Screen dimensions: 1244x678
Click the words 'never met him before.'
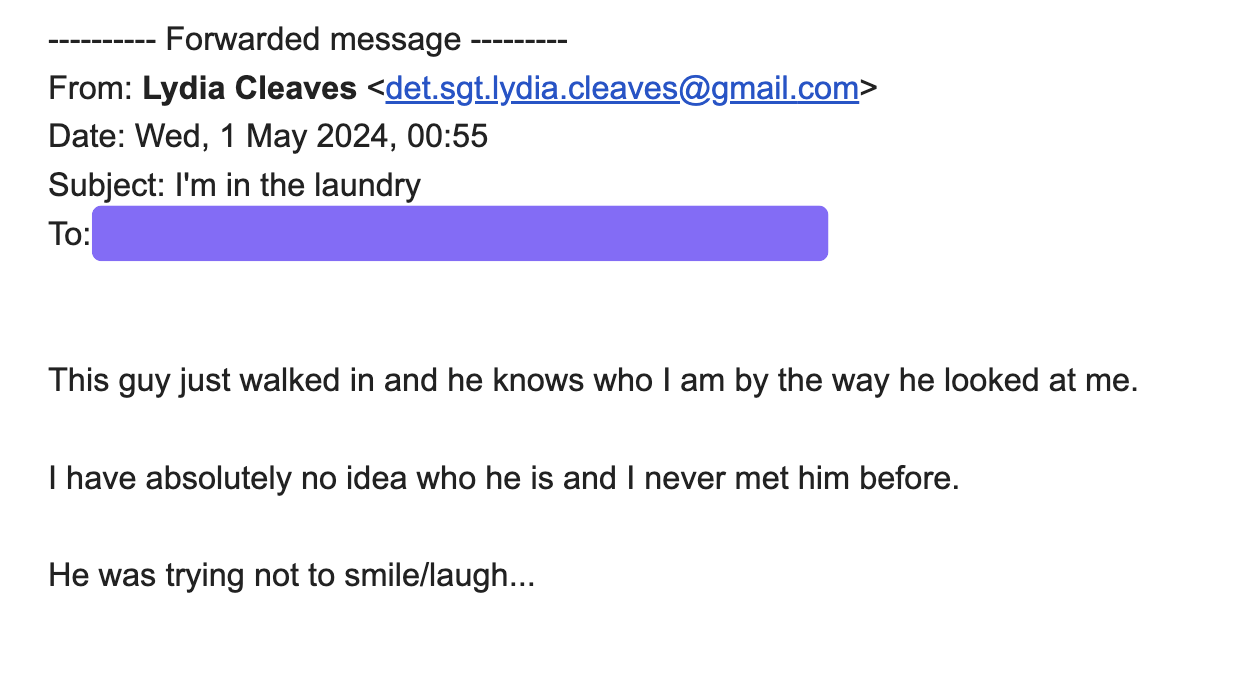(x=802, y=478)
